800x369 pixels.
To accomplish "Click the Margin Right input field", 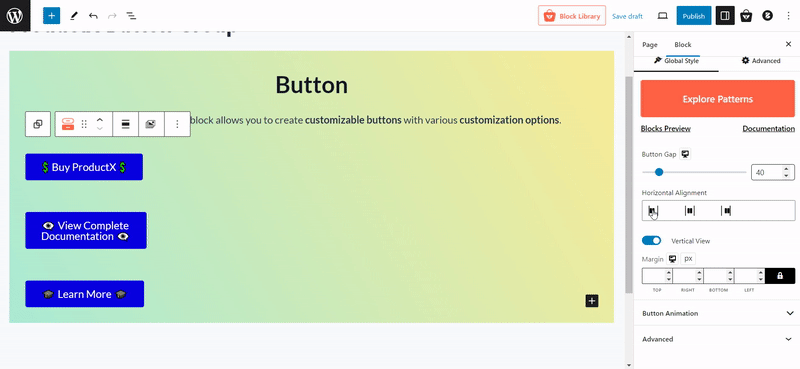I will (688, 276).
